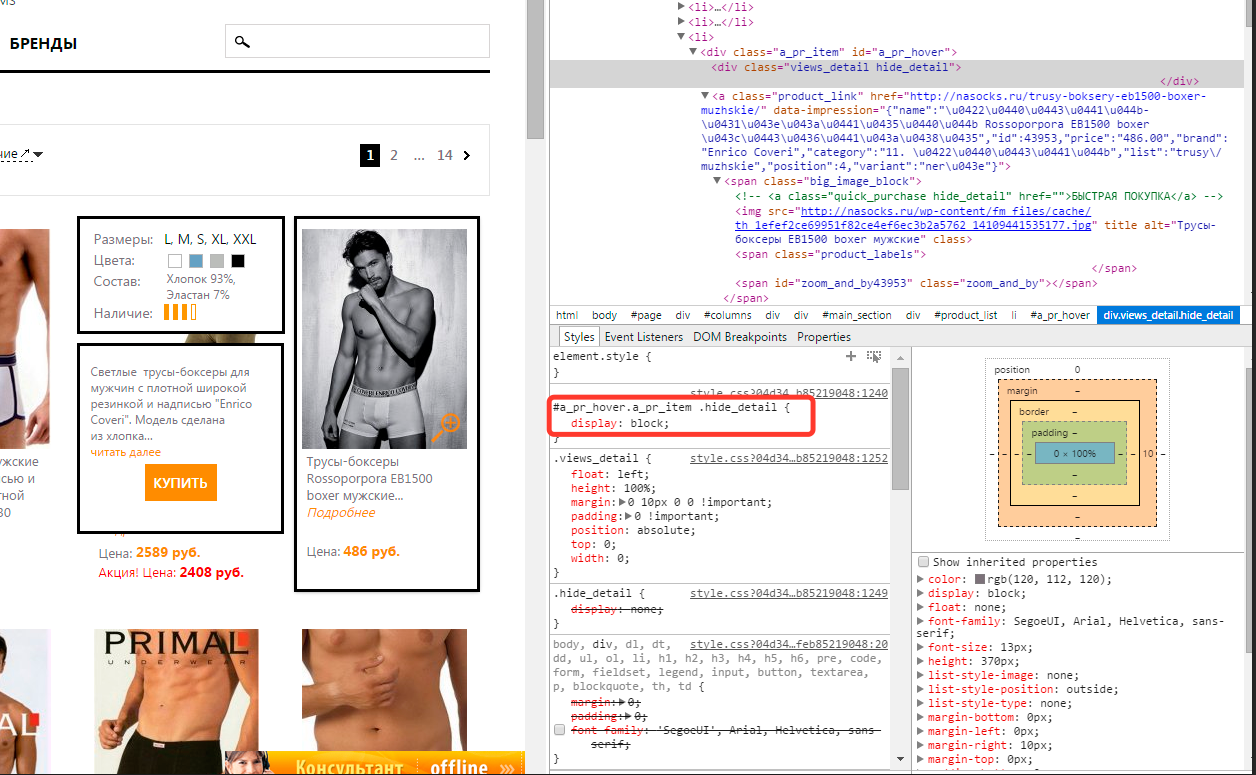This screenshot has width=1256, height=775.
Task: Pick the gray color swatch in Цвета
Action: 217,261
